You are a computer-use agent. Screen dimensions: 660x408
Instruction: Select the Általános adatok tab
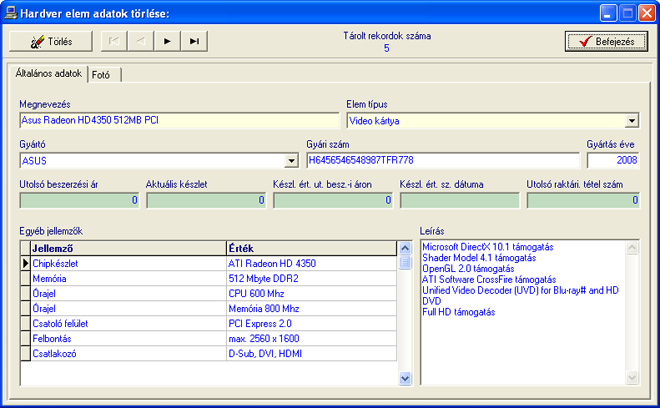click(x=48, y=74)
